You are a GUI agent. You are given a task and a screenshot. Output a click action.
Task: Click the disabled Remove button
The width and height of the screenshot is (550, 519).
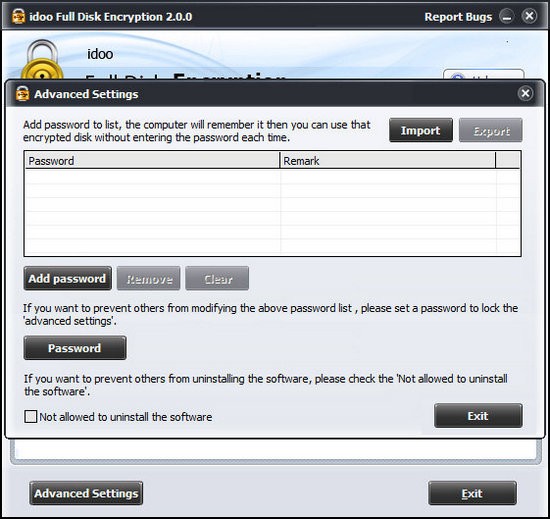point(148,278)
